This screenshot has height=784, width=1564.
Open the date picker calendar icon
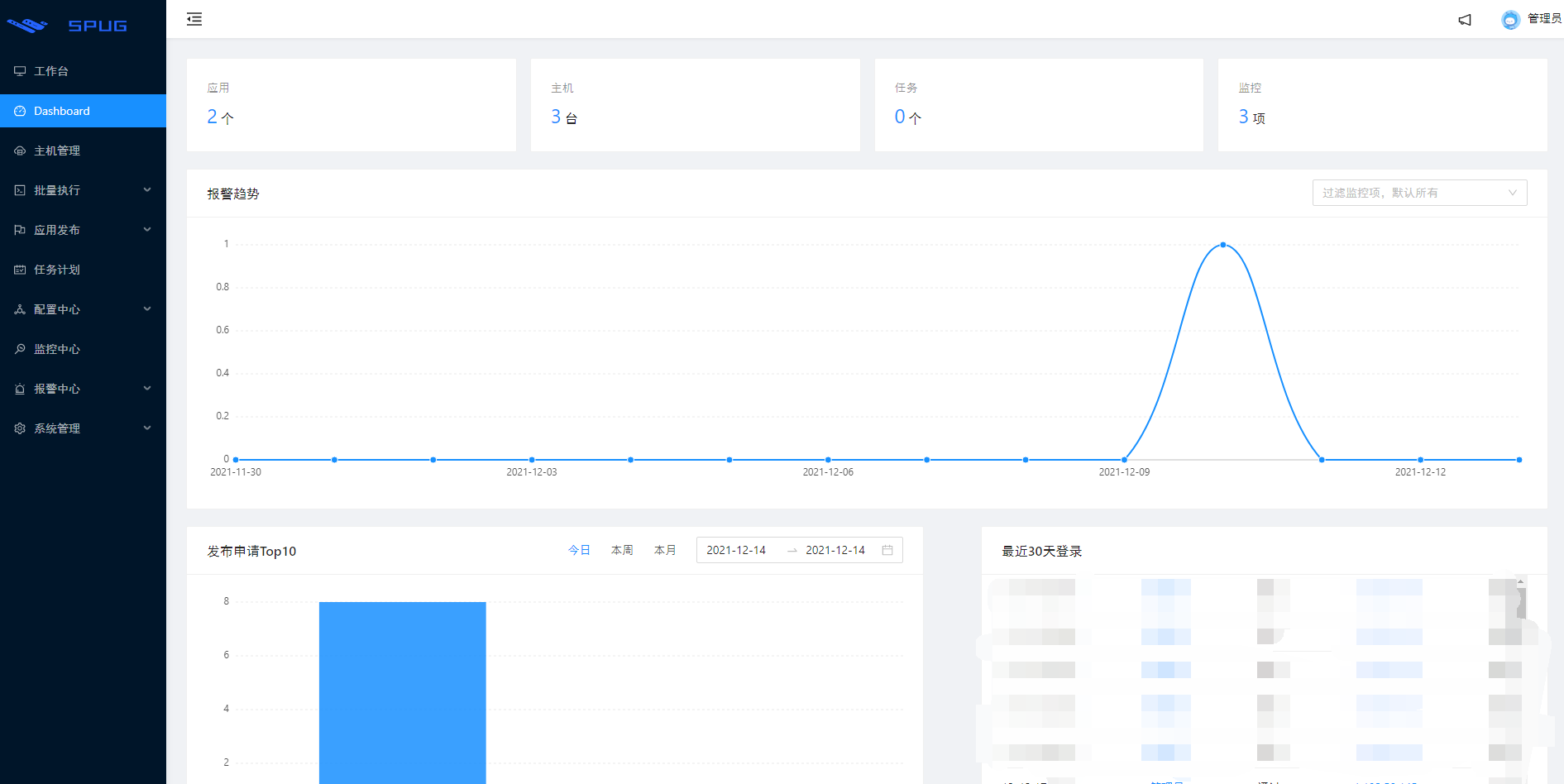coord(887,550)
